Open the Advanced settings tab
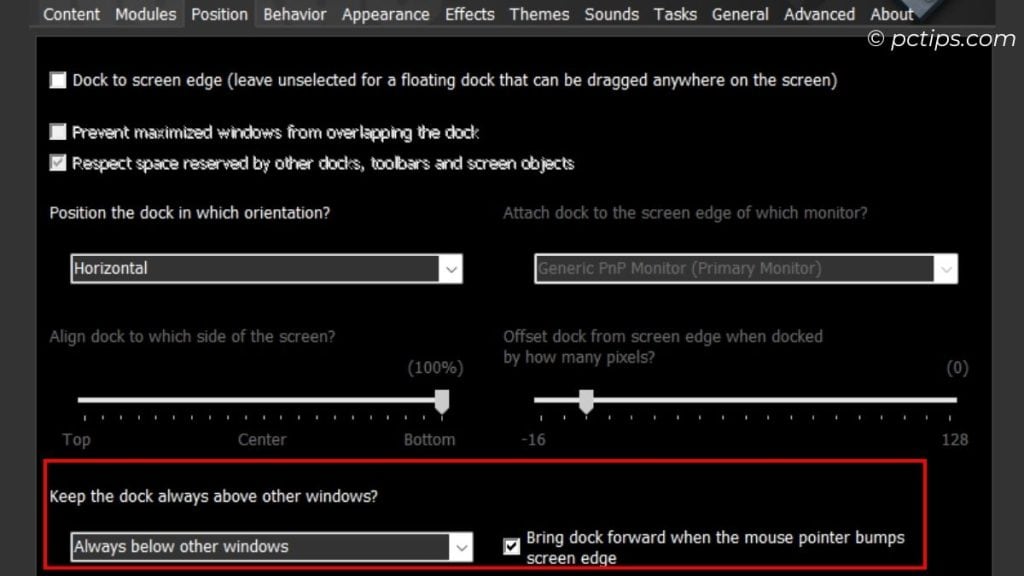 (x=818, y=14)
